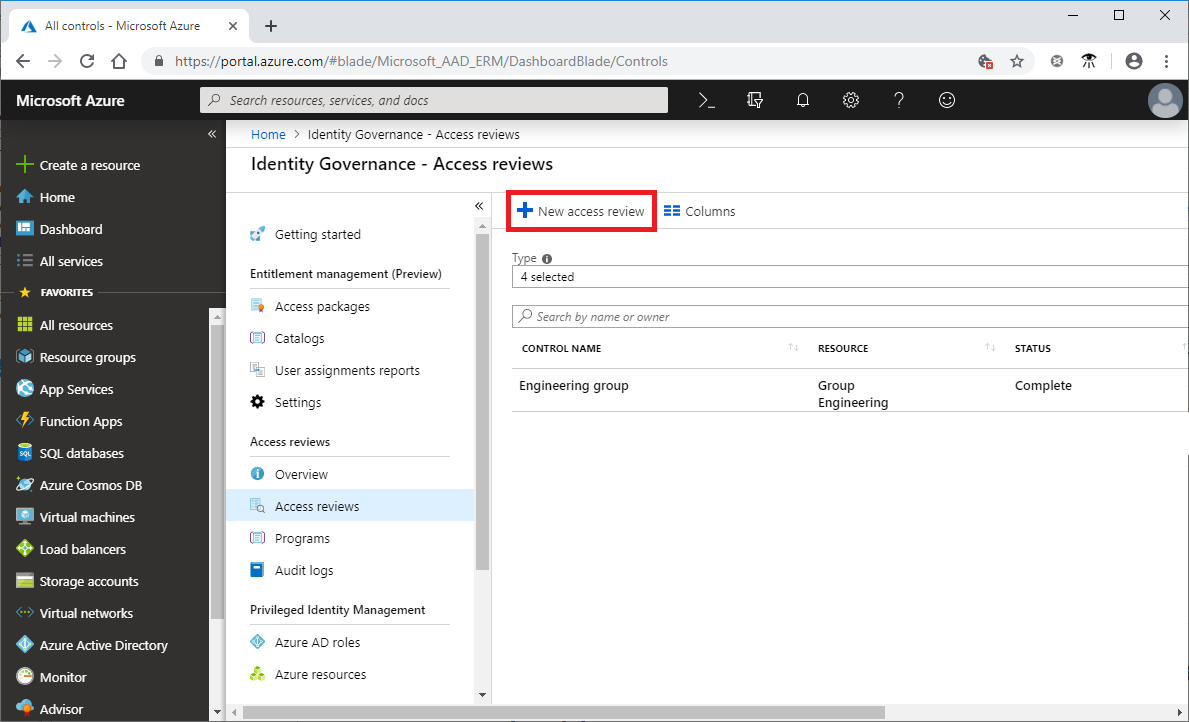Viewport: 1189px width, 722px height.
Task: Click New access review button
Action: click(x=581, y=211)
